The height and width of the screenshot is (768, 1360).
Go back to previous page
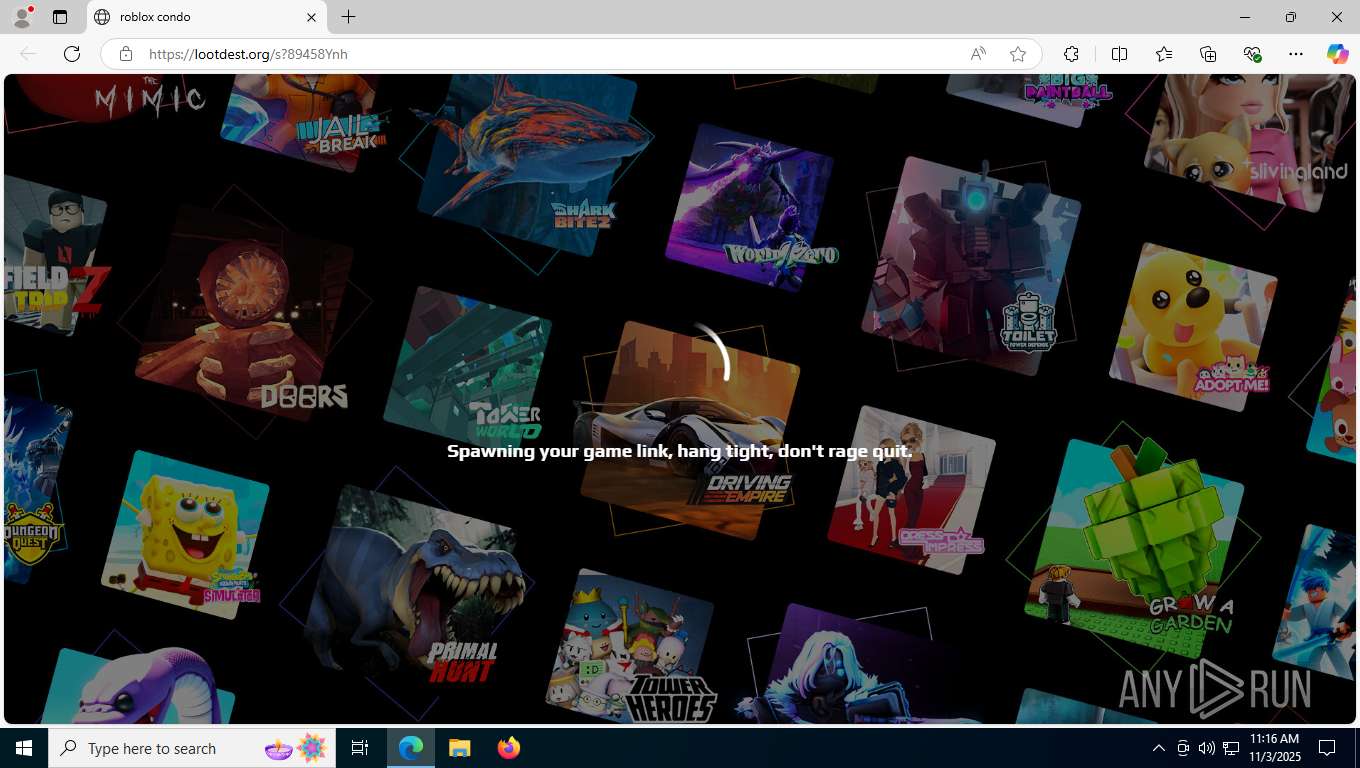click(28, 54)
